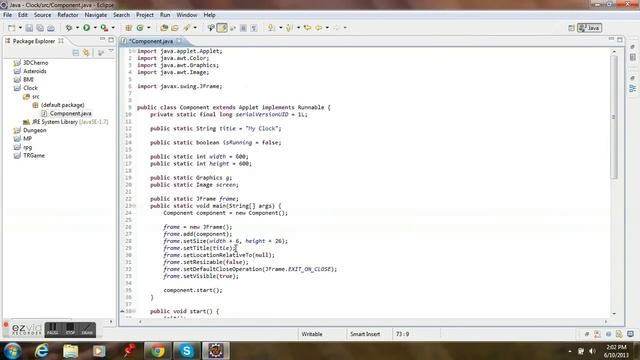Click the New Java Package icon

(x=129, y=28)
